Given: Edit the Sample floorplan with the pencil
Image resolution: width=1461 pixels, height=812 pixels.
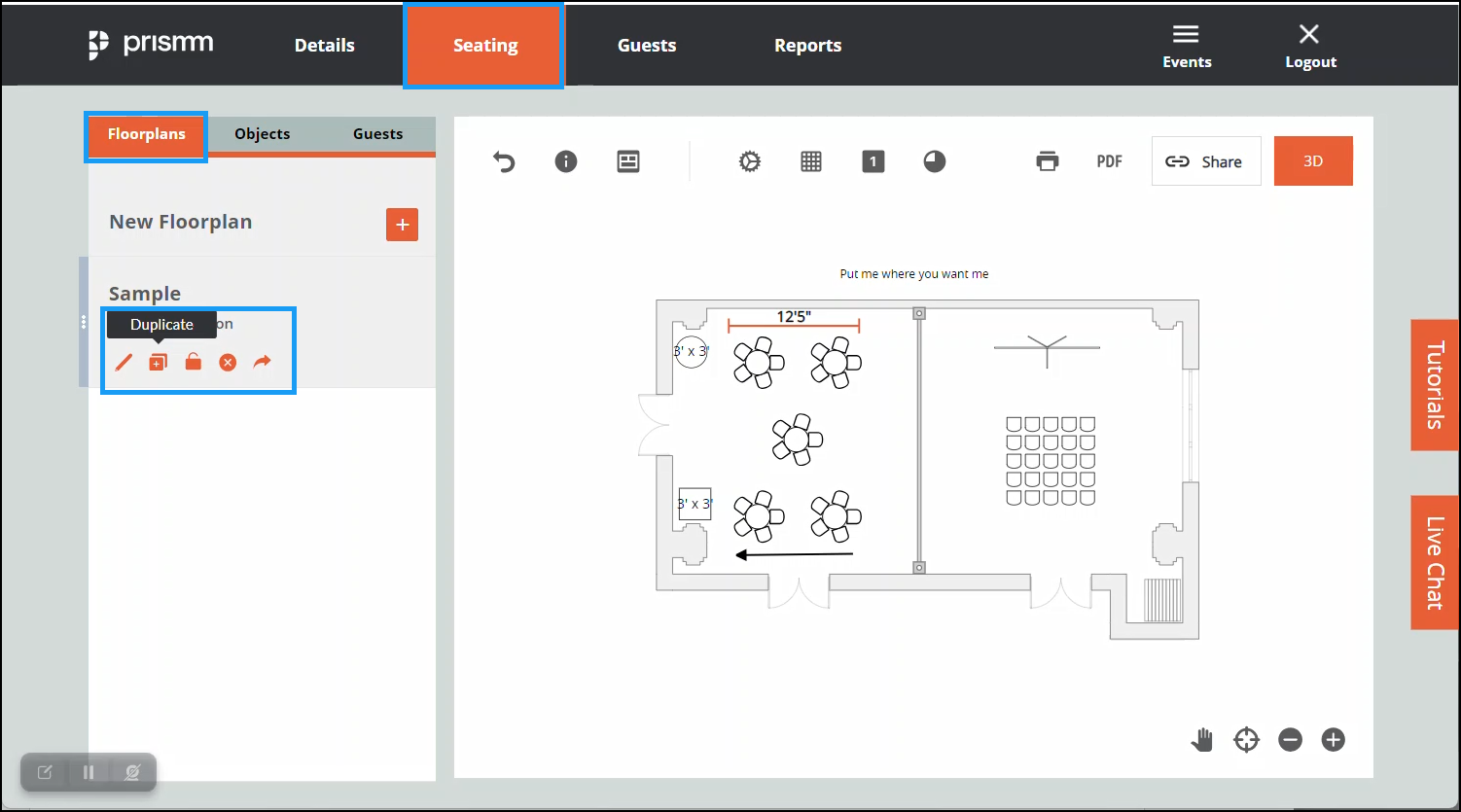Looking at the screenshot, I should [x=124, y=362].
